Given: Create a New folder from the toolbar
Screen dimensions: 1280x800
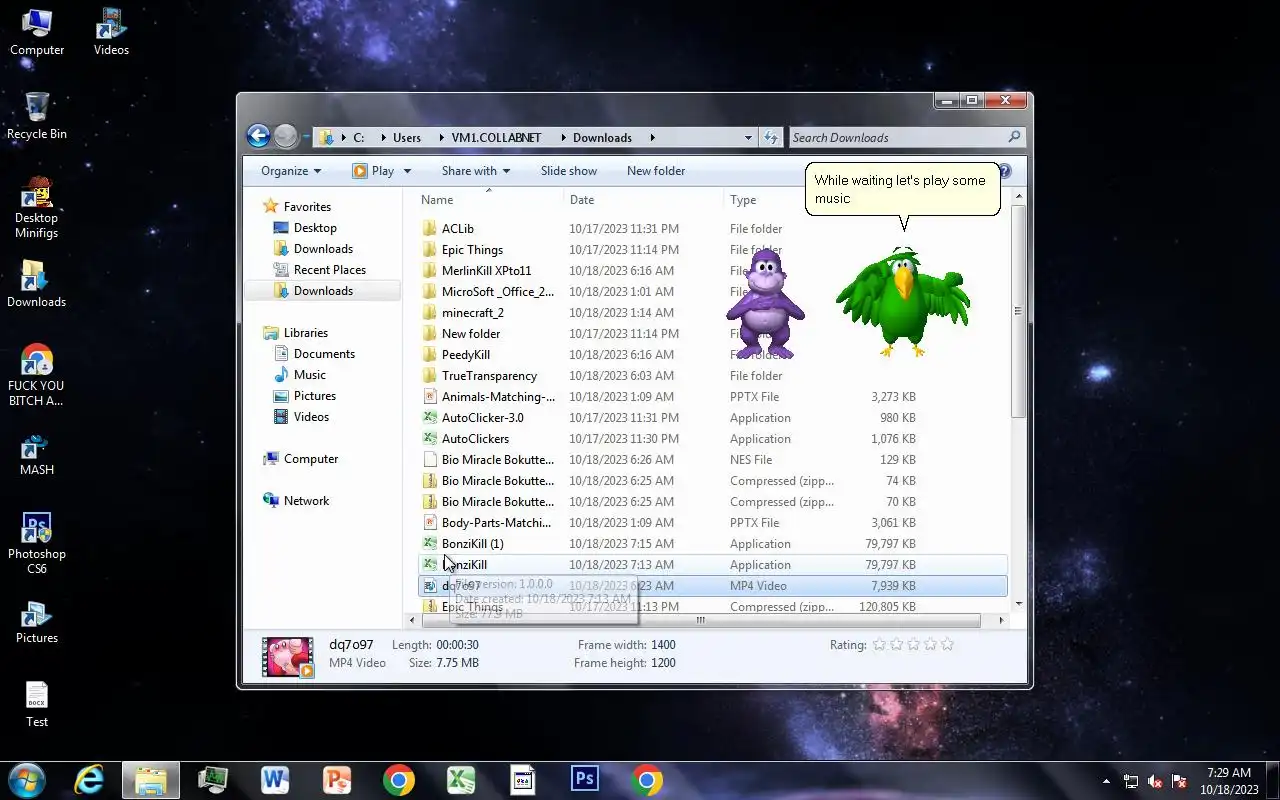Looking at the screenshot, I should click(x=656, y=171).
